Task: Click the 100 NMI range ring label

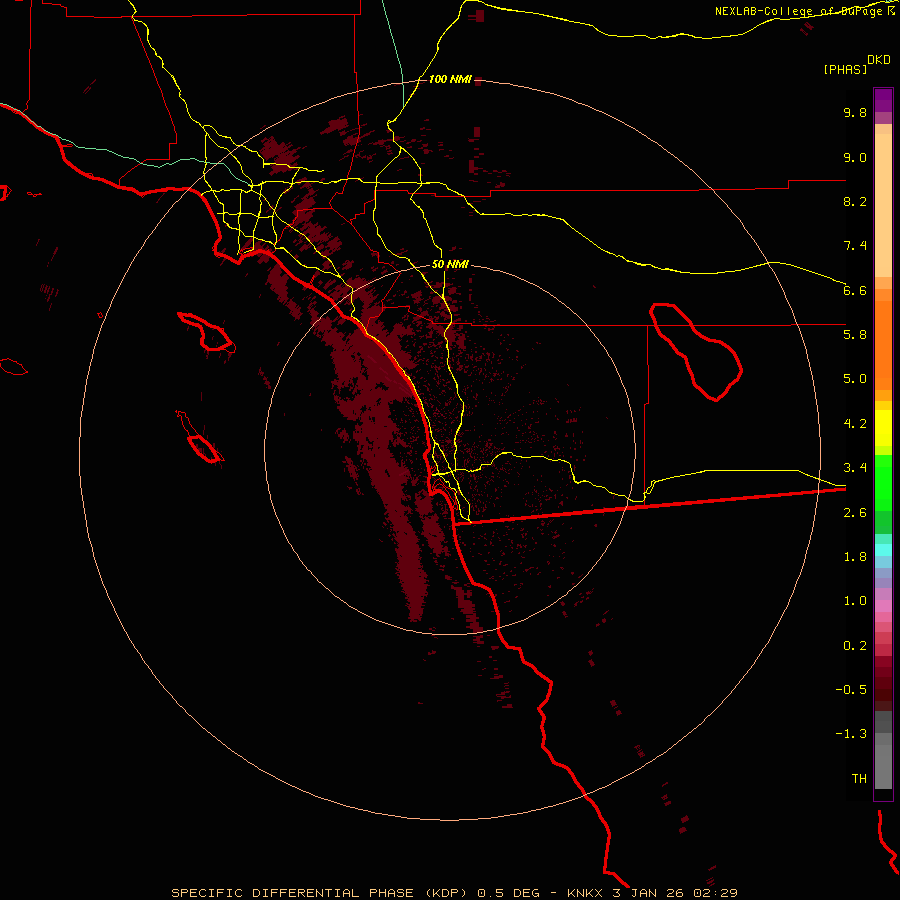Action: pos(450,79)
